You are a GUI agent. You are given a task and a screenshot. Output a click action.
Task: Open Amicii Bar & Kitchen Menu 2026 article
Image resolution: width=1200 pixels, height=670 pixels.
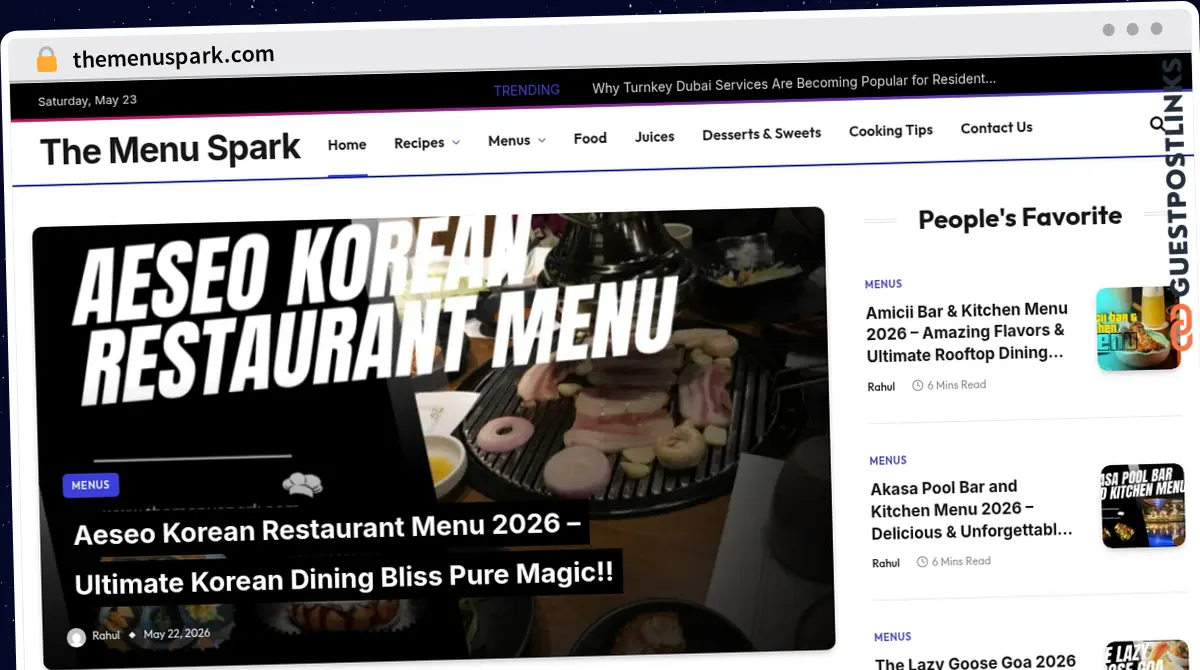968,331
